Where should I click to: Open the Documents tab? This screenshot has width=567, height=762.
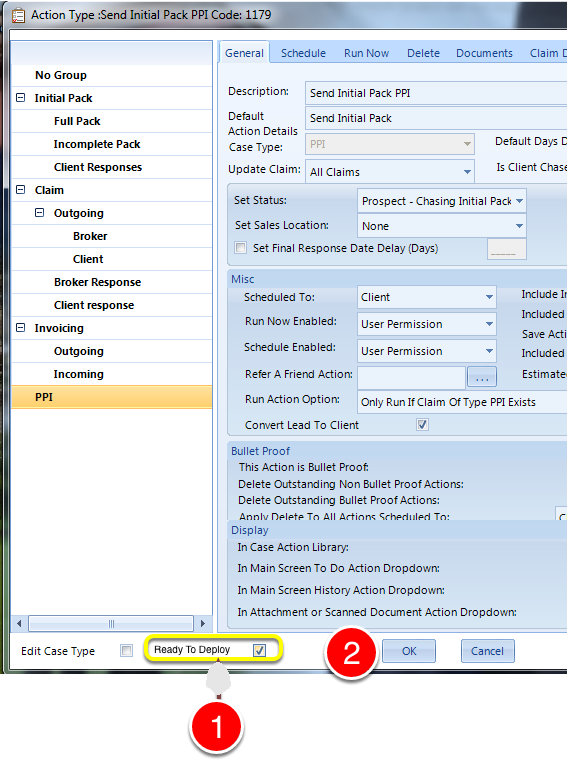tap(484, 53)
